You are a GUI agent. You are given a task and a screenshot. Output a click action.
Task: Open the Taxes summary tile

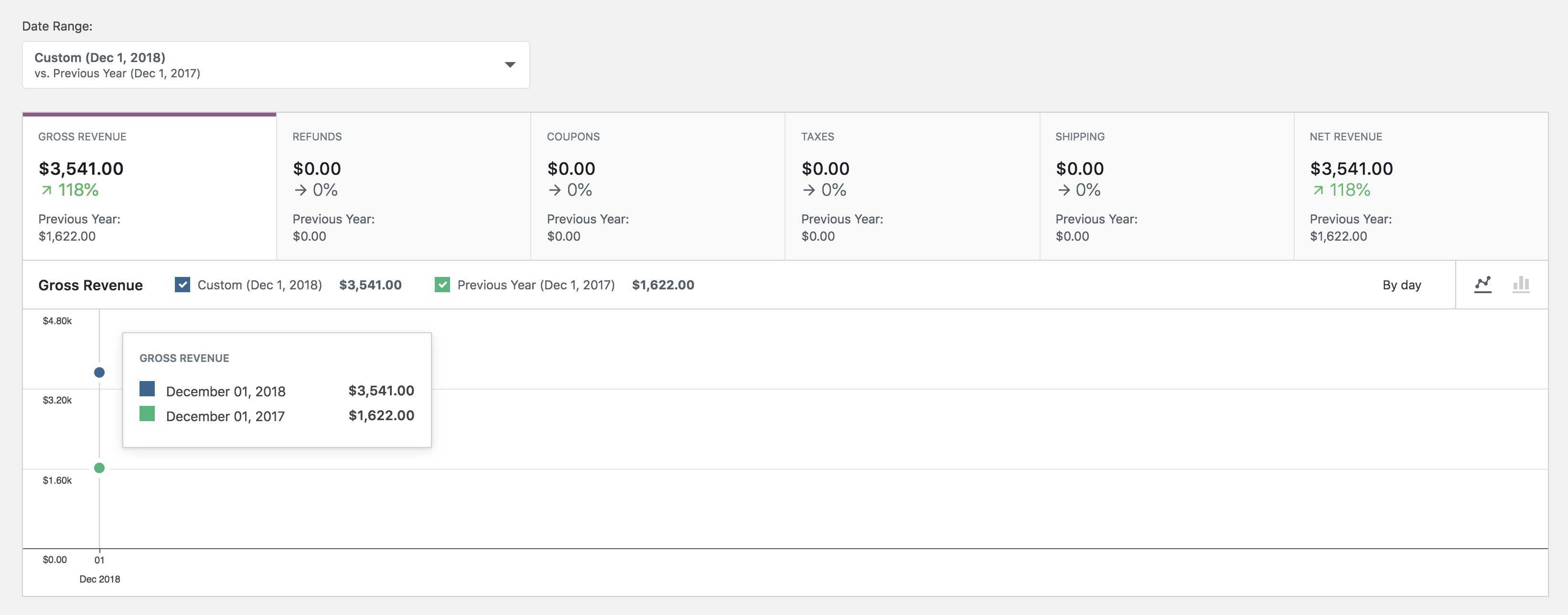tap(912, 186)
